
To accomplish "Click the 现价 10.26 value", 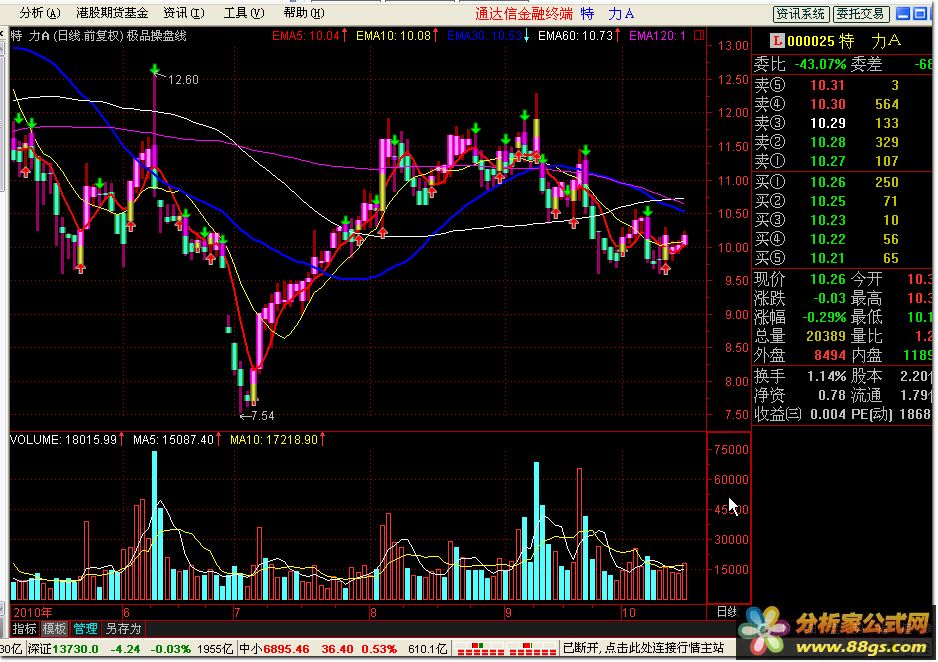I will pyautogui.click(x=828, y=279).
